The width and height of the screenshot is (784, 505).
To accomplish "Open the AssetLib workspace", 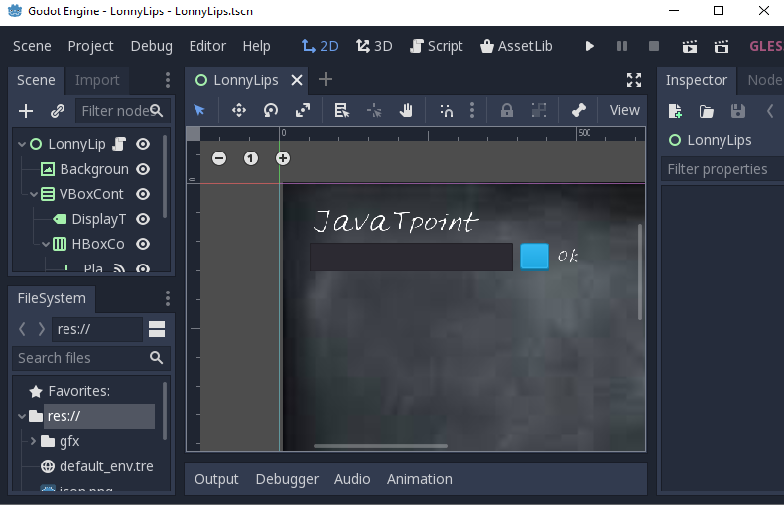I will point(516,46).
